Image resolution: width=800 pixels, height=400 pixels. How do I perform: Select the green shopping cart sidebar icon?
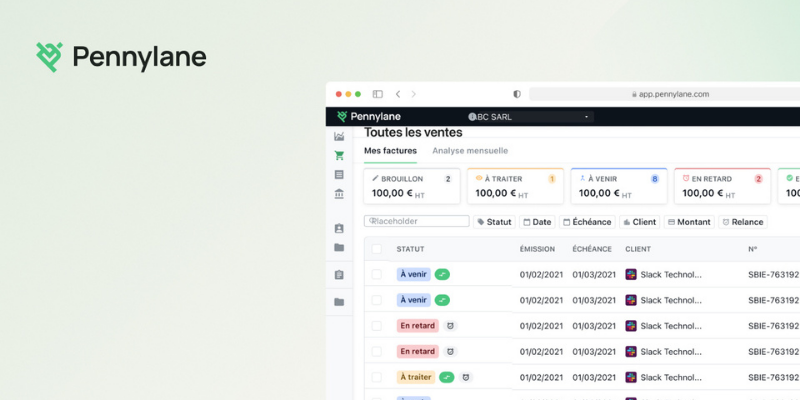tap(339, 156)
